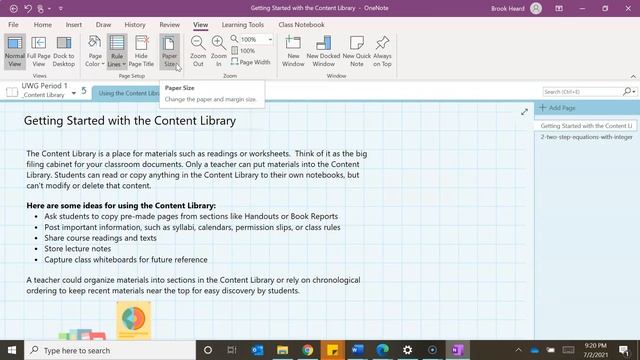Open Page Color options
640x360 pixels.
coord(95,51)
